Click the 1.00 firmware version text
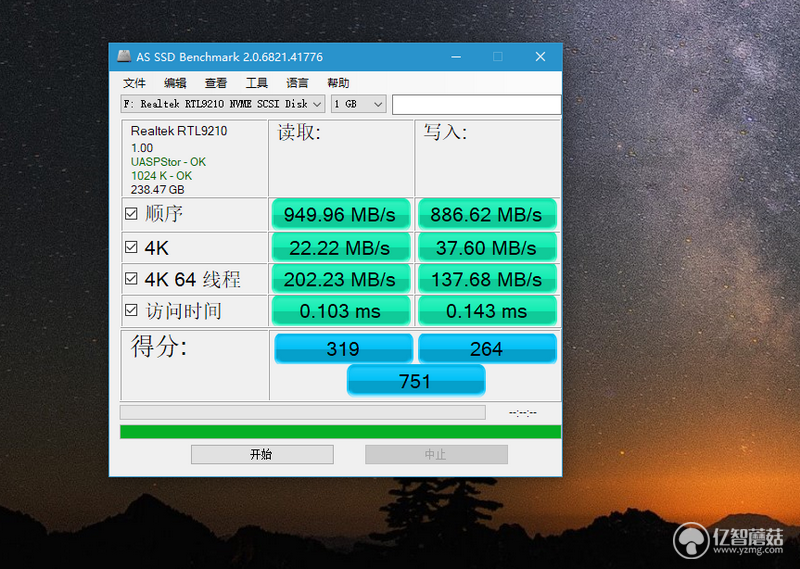The width and height of the screenshot is (800, 569). 142,148
